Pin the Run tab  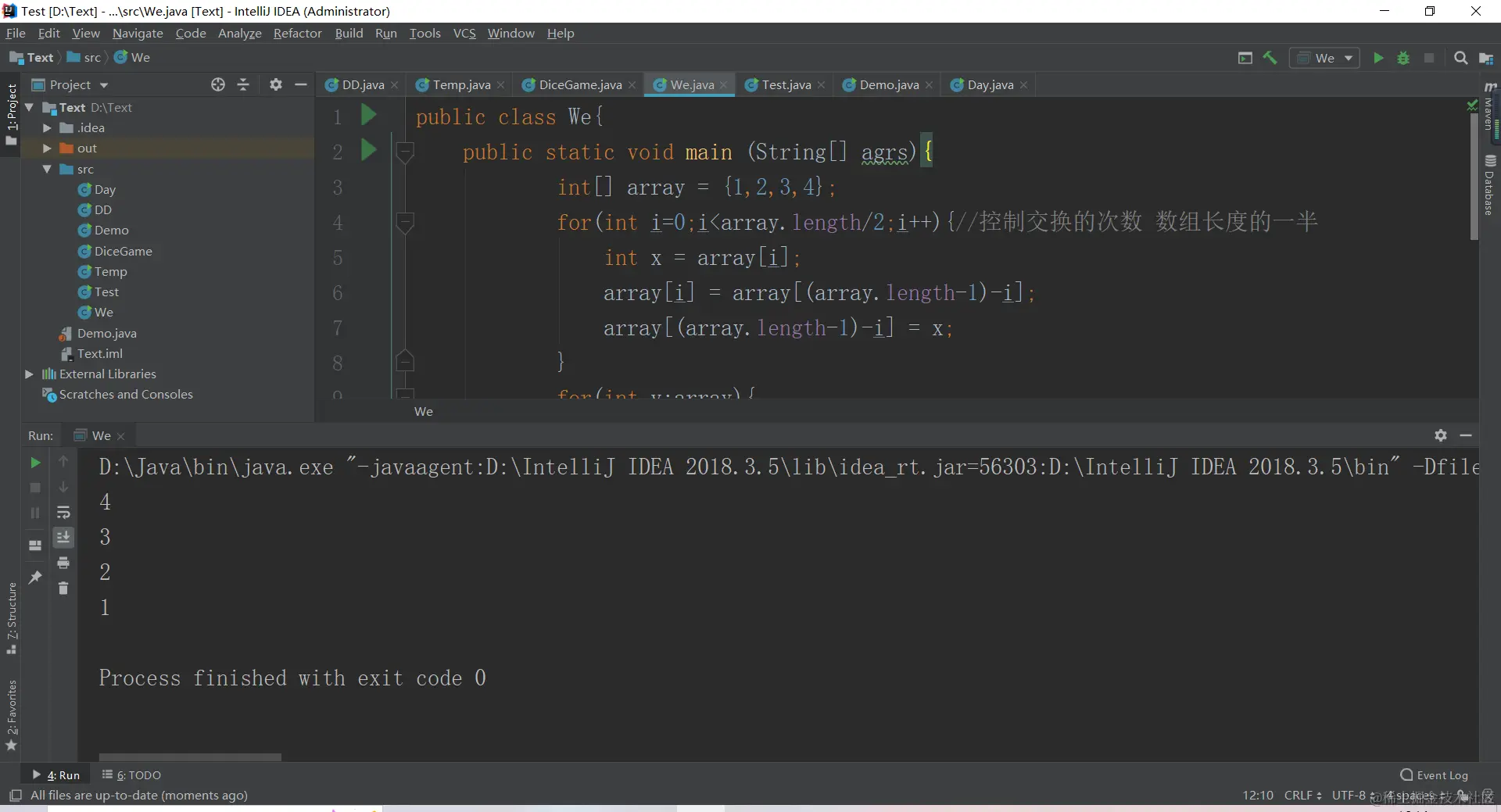35,577
